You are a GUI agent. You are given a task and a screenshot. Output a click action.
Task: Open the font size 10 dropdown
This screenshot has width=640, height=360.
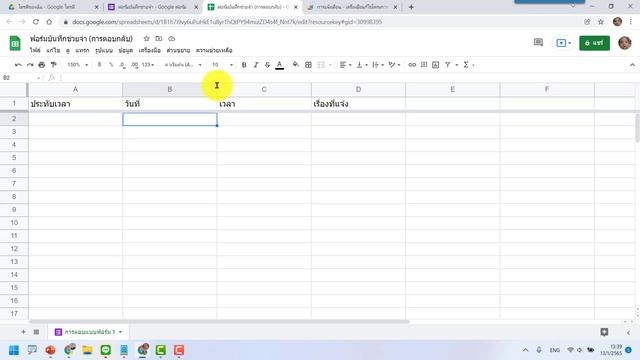(222, 65)
